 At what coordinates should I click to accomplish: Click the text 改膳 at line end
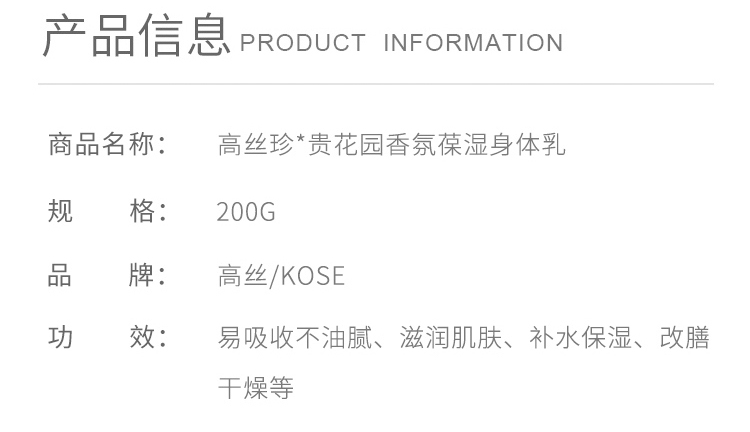click(684, 338)
